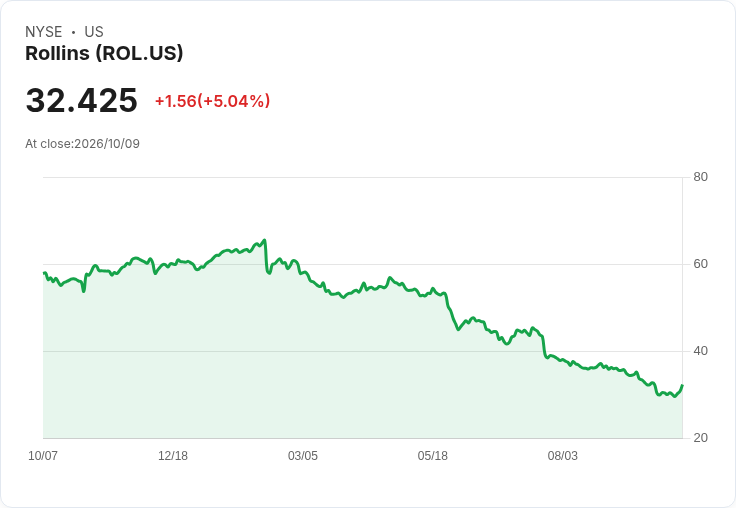The image size is (736, 508).
Task: Click the 32.425 current price
Action: [81, 100]
